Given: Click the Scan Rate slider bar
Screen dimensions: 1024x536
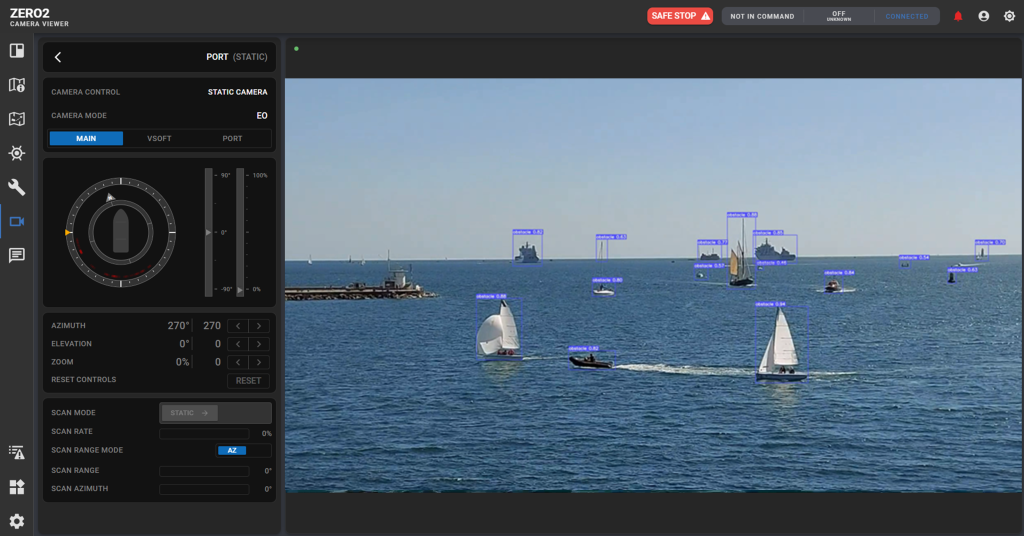Looking at the screenshot, I should [x=204, y=433].
